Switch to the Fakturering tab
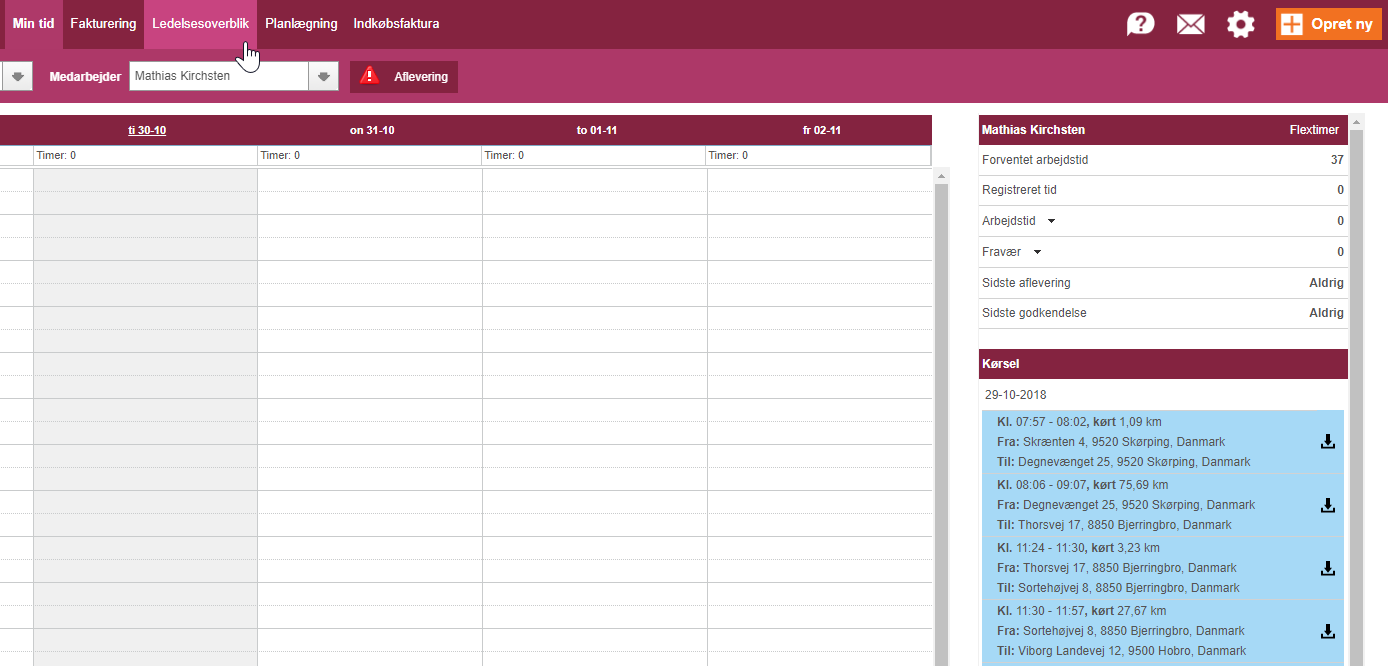 tap(103, 24)
